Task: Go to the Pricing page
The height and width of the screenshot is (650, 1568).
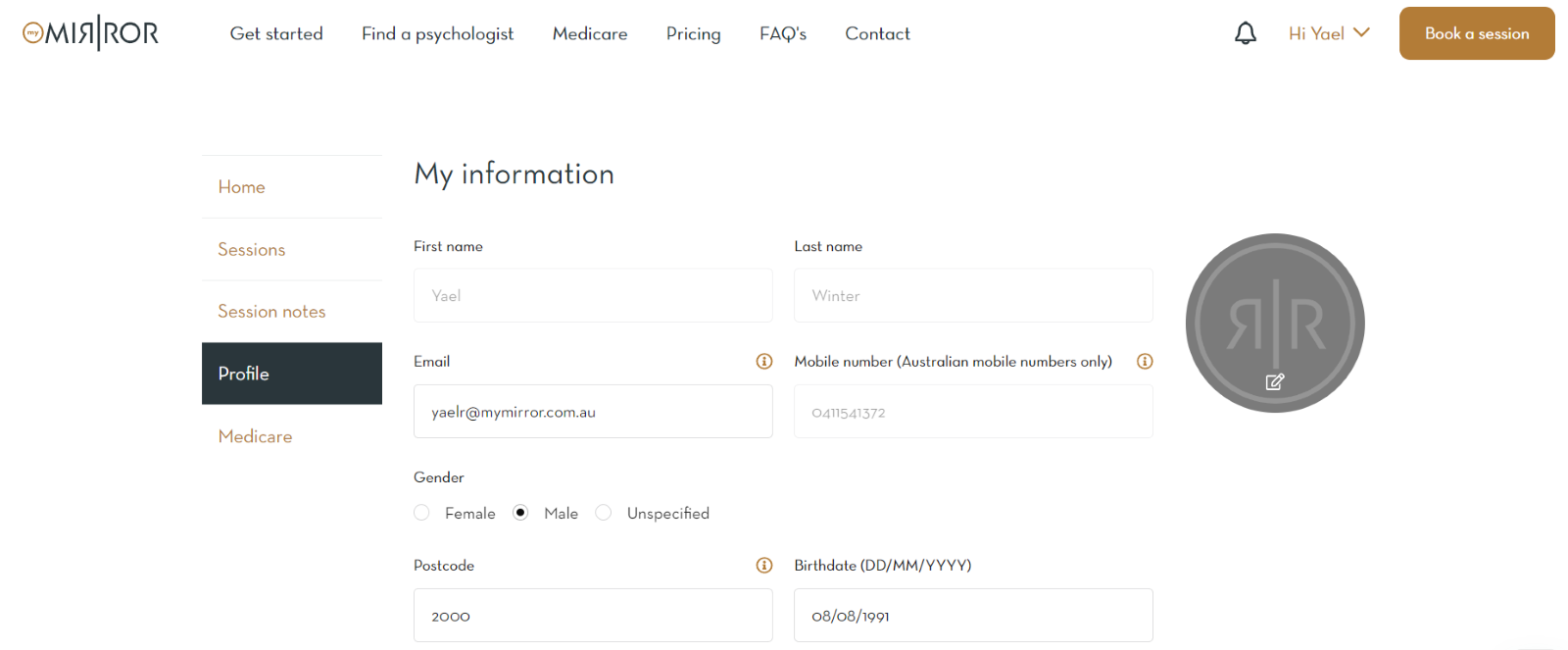Action: pyautogui.click(x=693, y=33)
